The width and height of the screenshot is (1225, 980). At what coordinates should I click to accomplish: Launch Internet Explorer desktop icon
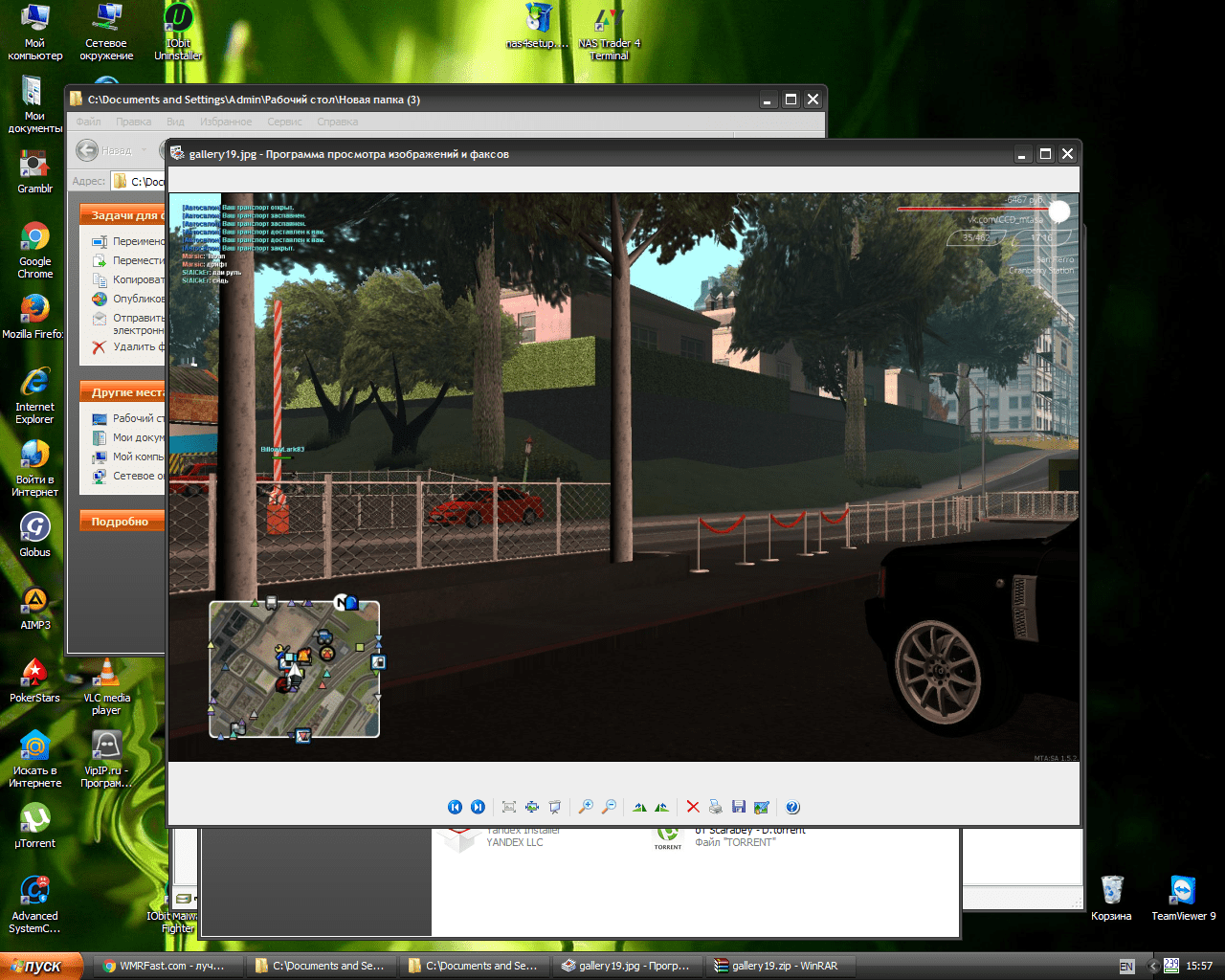(35, 395)
